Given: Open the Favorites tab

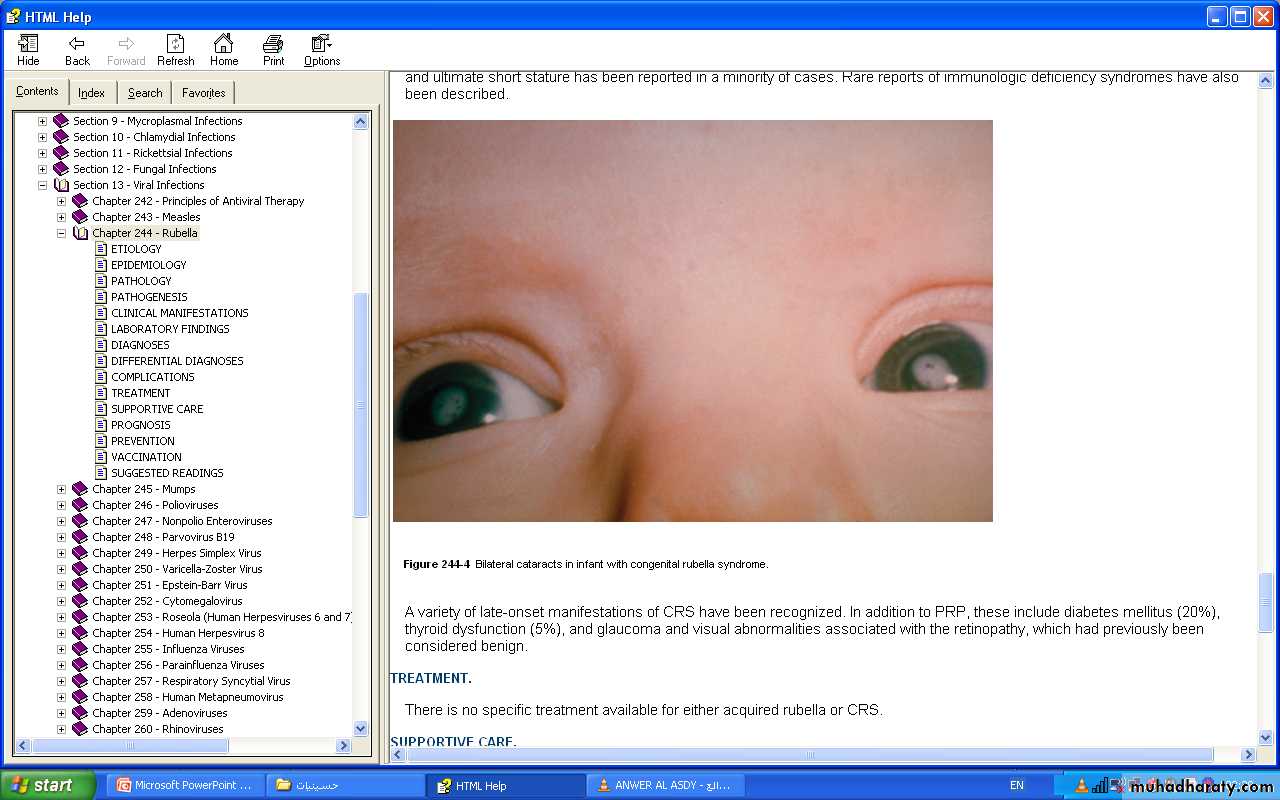Looking at the screenshot, I should pos(203,93).
